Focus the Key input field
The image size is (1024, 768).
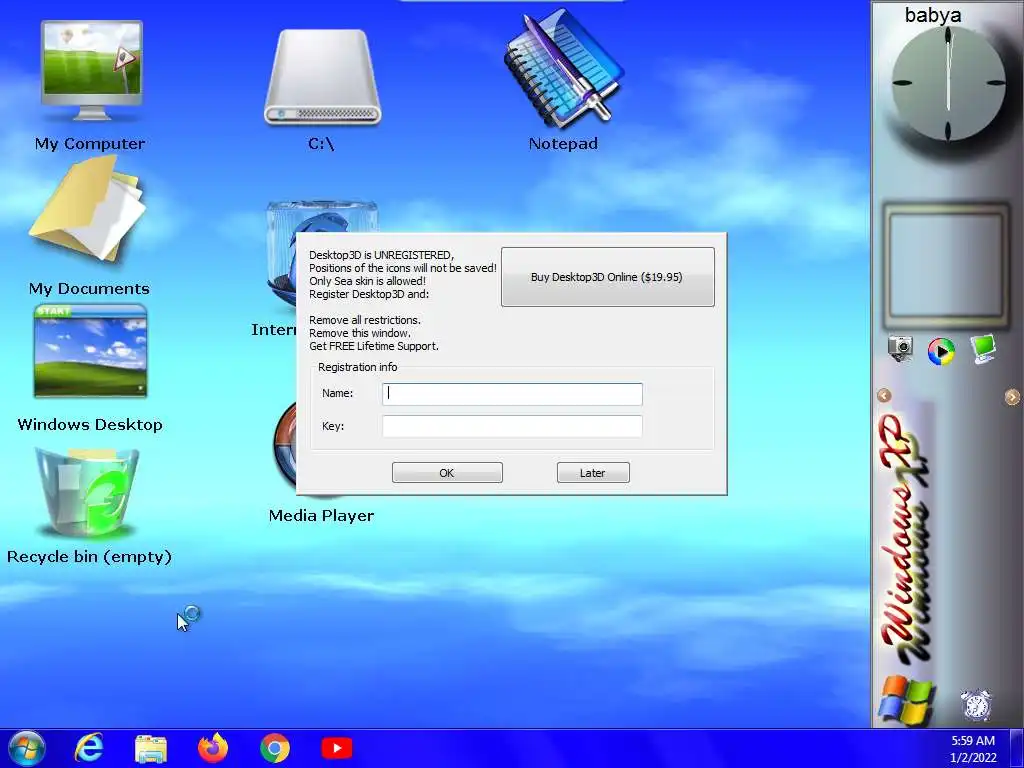point(512,426)
